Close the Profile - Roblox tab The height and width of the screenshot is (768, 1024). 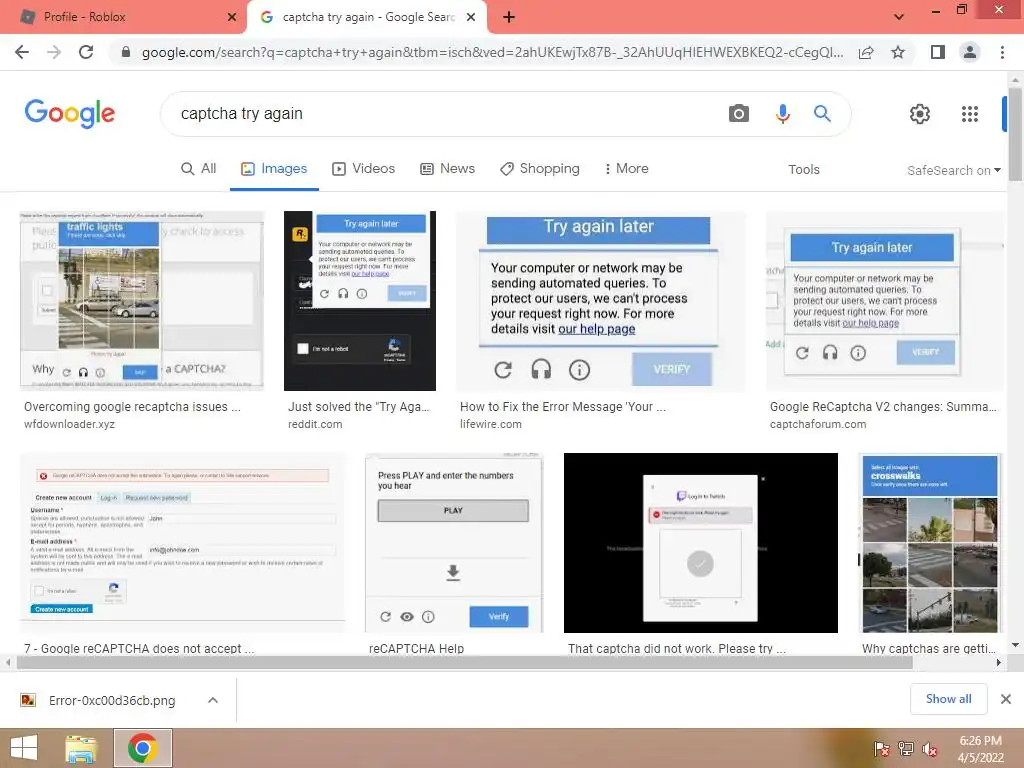[x=232, y=17]
